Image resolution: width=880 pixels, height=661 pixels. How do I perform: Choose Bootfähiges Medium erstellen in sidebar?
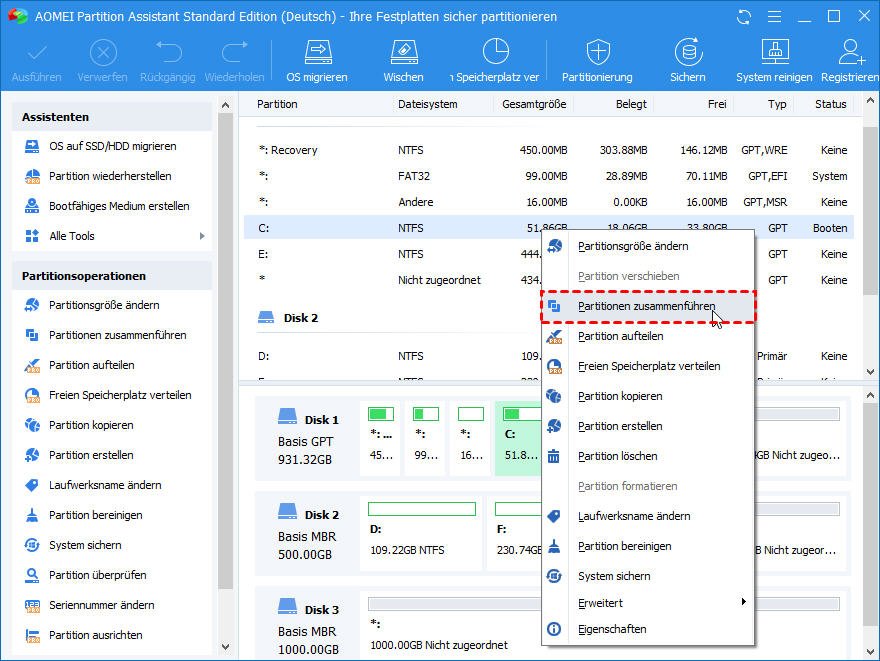119,206
